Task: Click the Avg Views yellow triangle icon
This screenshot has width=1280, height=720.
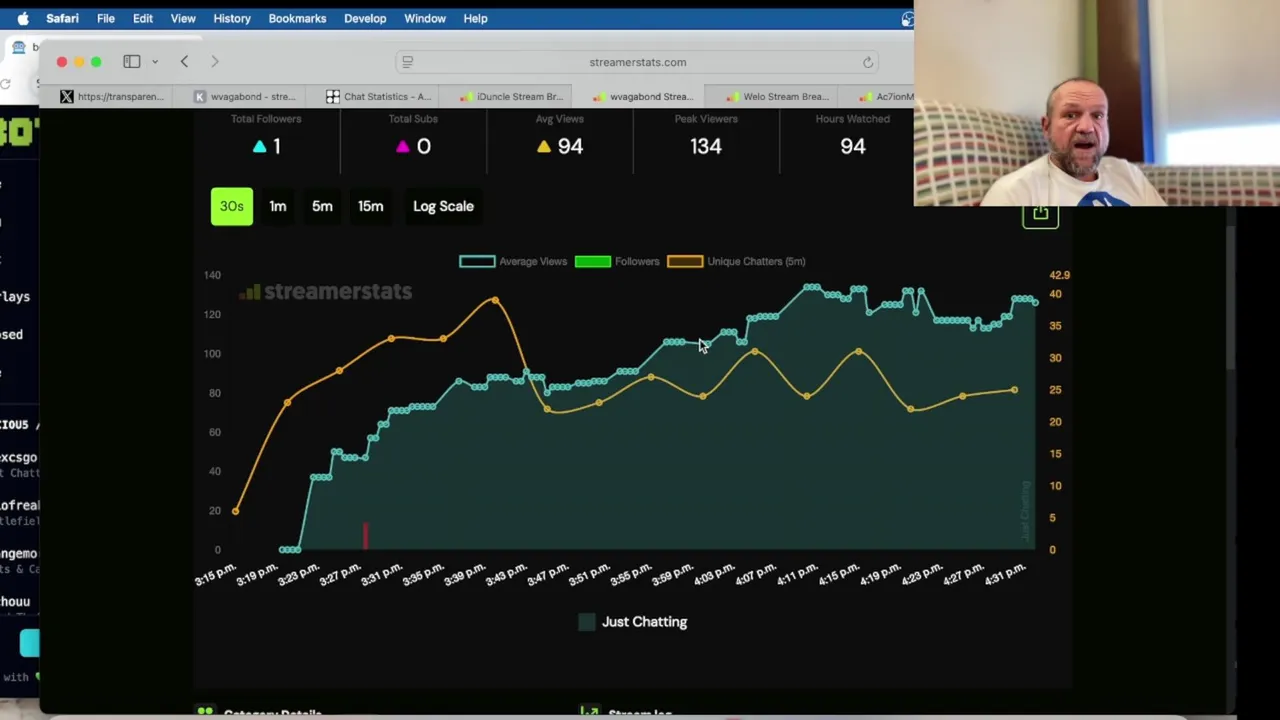Action: tap(543, 146)
